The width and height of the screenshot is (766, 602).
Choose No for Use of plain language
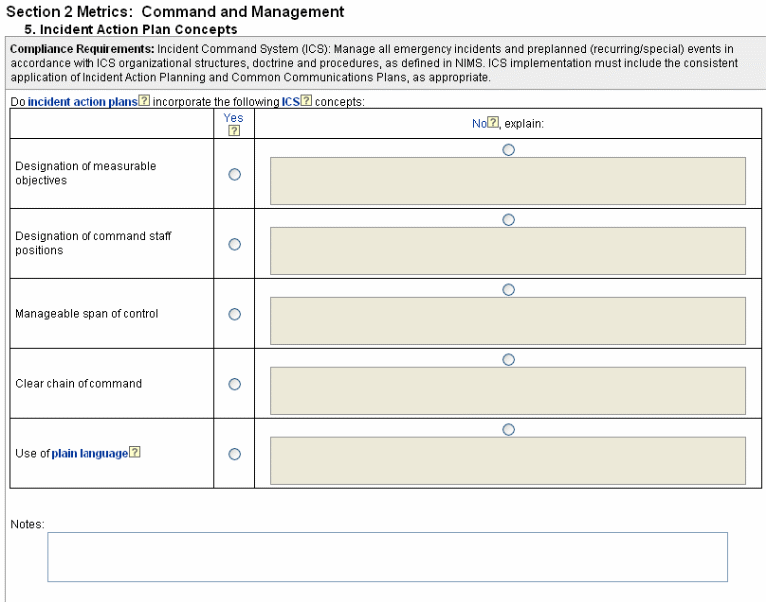point(508,429)
